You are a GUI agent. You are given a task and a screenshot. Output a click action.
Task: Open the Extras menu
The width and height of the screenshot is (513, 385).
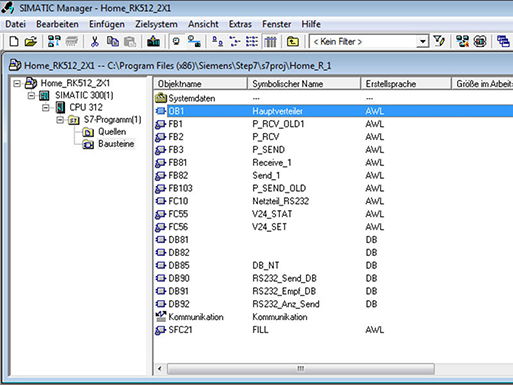(x=240, y=24)
